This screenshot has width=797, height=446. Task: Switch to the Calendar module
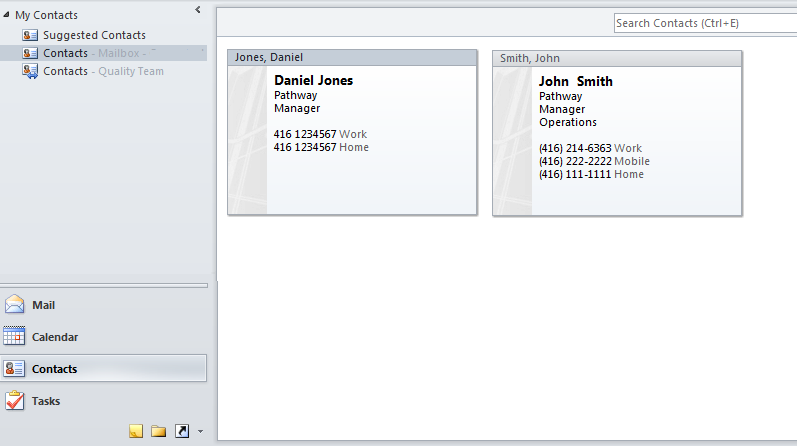(103, 337)
